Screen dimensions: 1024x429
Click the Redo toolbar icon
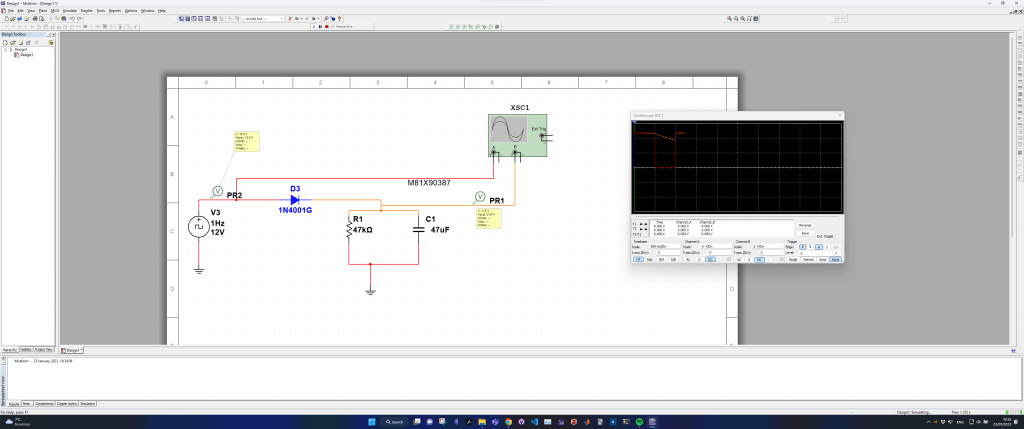point(79,19)
